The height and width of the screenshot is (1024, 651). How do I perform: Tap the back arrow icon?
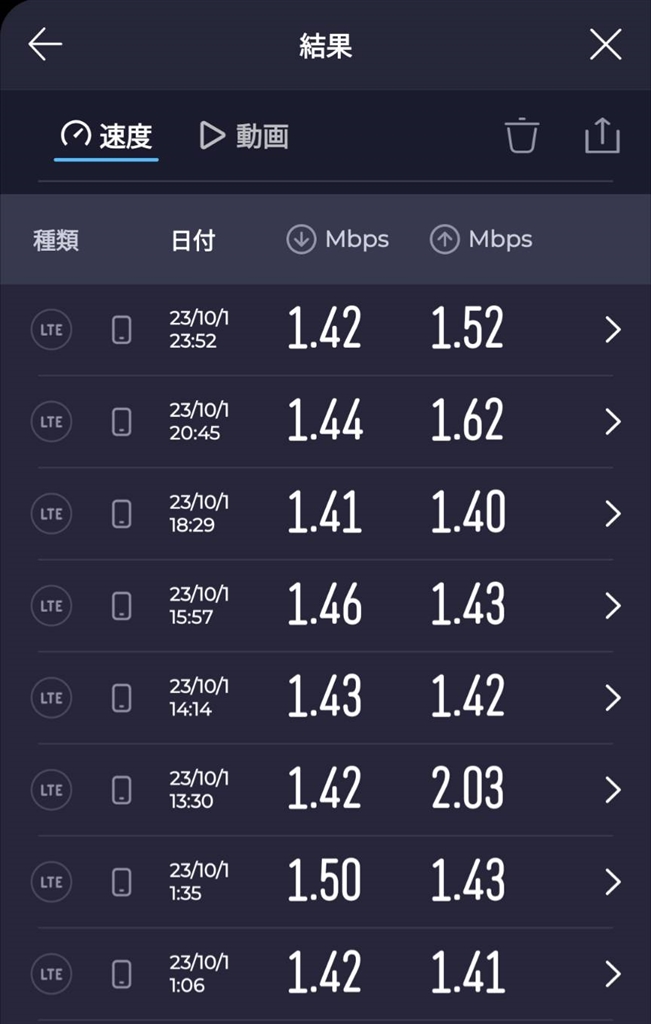pos(45,45)
